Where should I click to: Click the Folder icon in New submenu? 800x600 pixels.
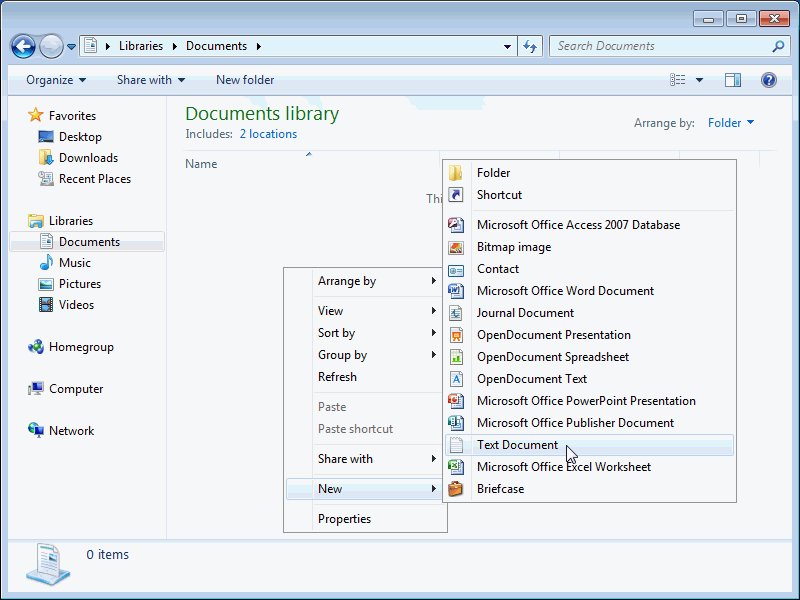pos(456,173)
